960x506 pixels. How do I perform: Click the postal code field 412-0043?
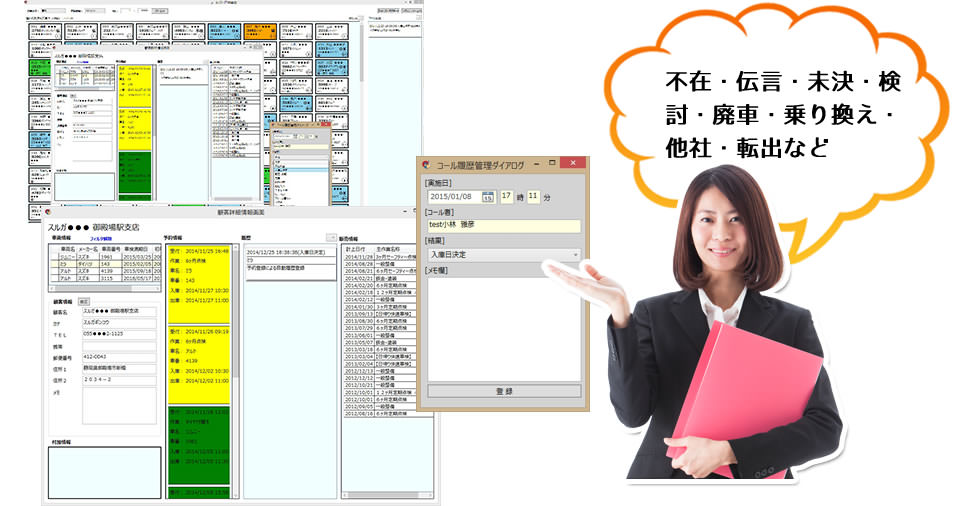119,357
